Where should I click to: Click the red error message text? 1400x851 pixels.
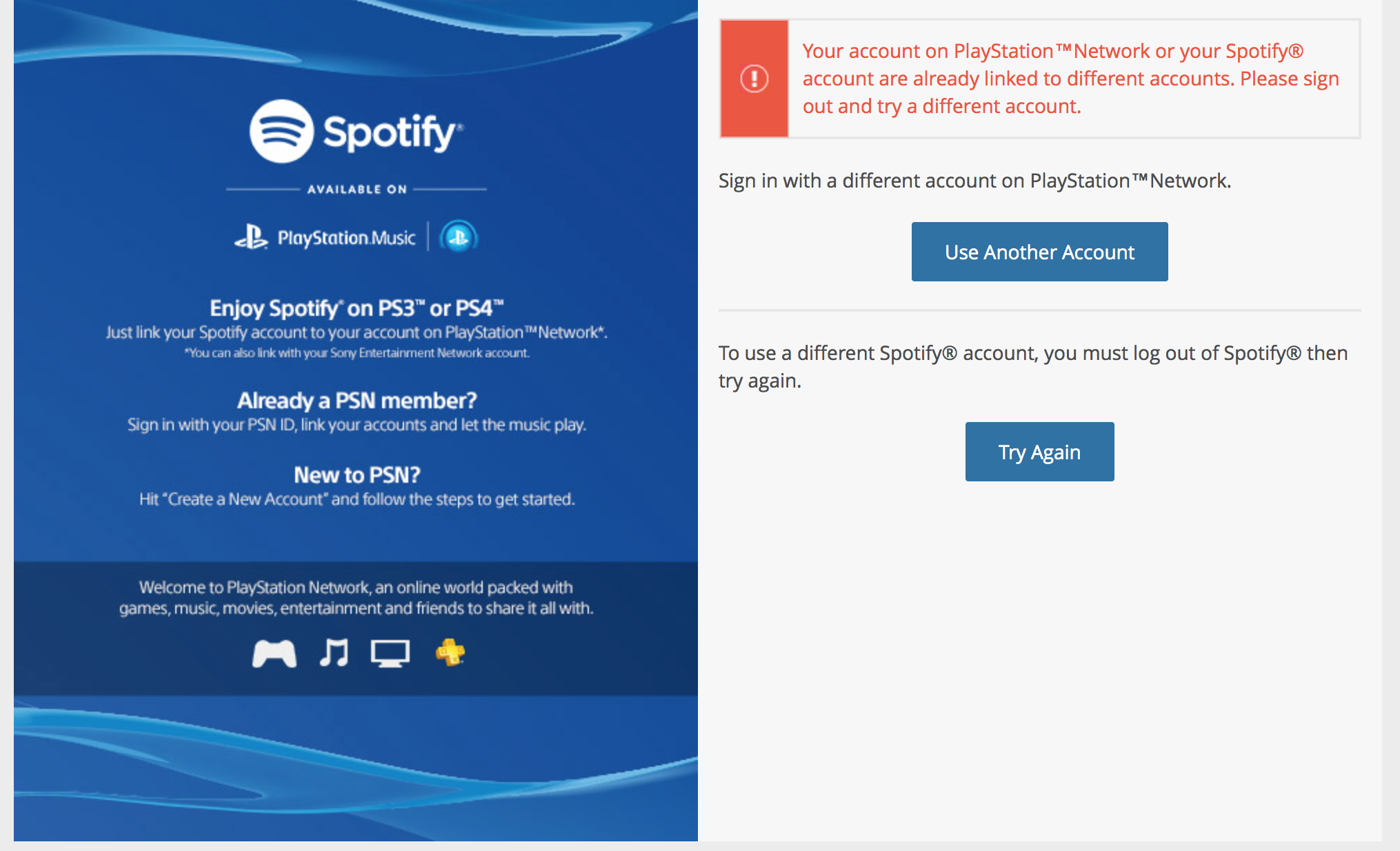click(1070, 79)
